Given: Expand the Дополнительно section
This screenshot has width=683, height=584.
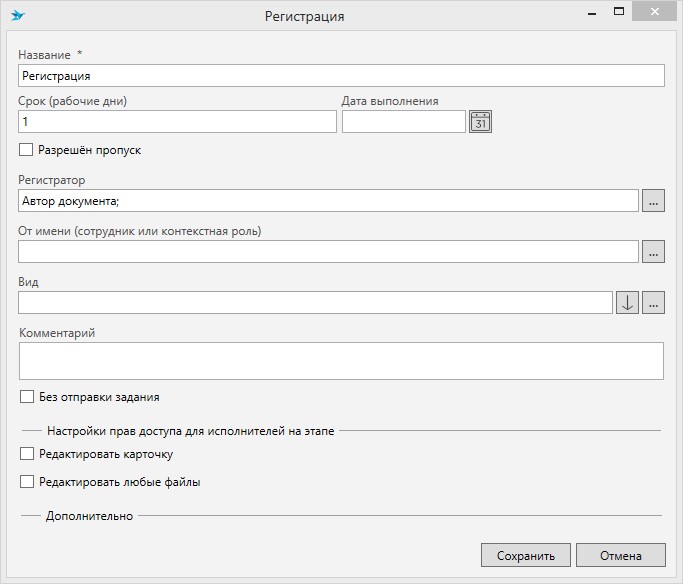Looking at the screenshot, I should 89,516.
